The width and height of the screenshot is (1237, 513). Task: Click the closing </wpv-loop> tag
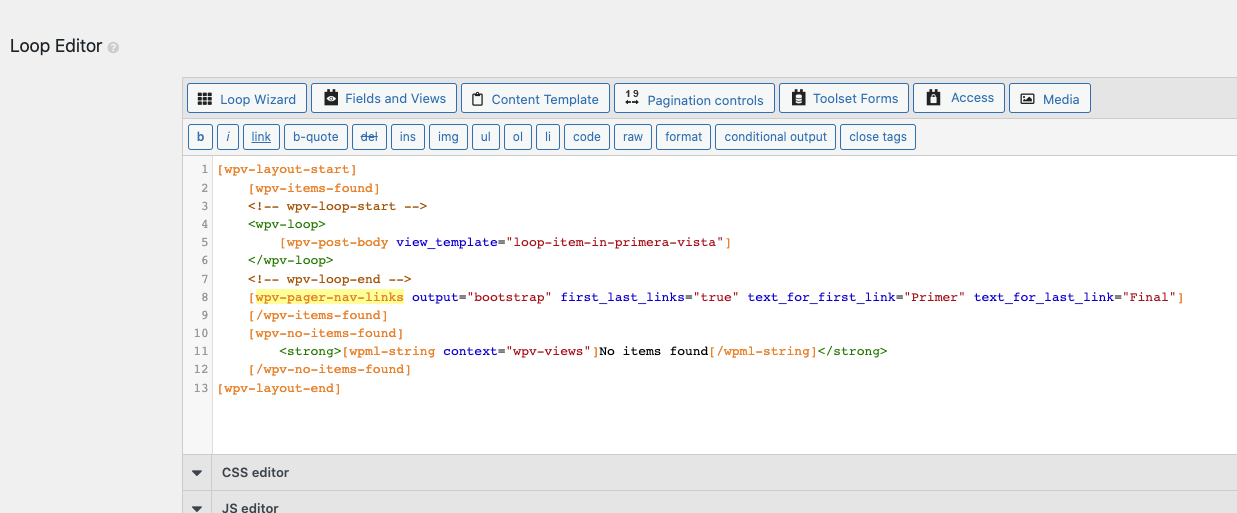coord(291,260)
